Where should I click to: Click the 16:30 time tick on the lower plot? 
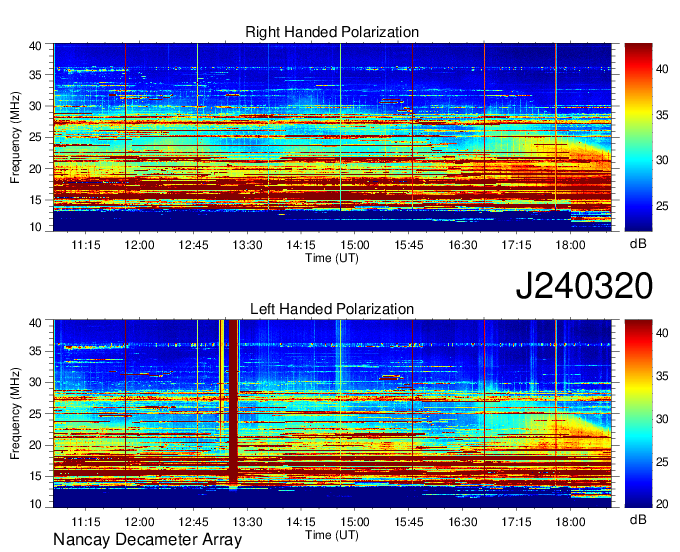point(463,522)
